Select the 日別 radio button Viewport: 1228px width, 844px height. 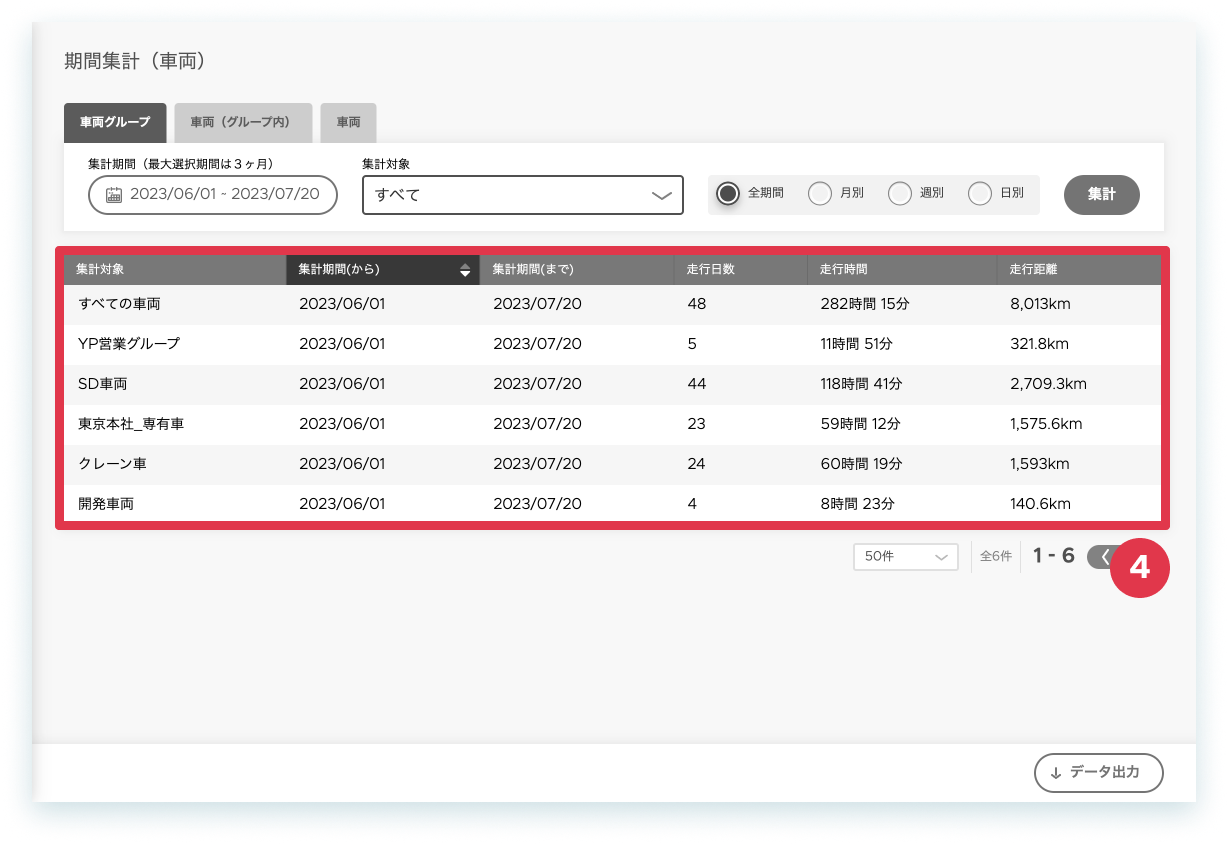pos(980,194)
